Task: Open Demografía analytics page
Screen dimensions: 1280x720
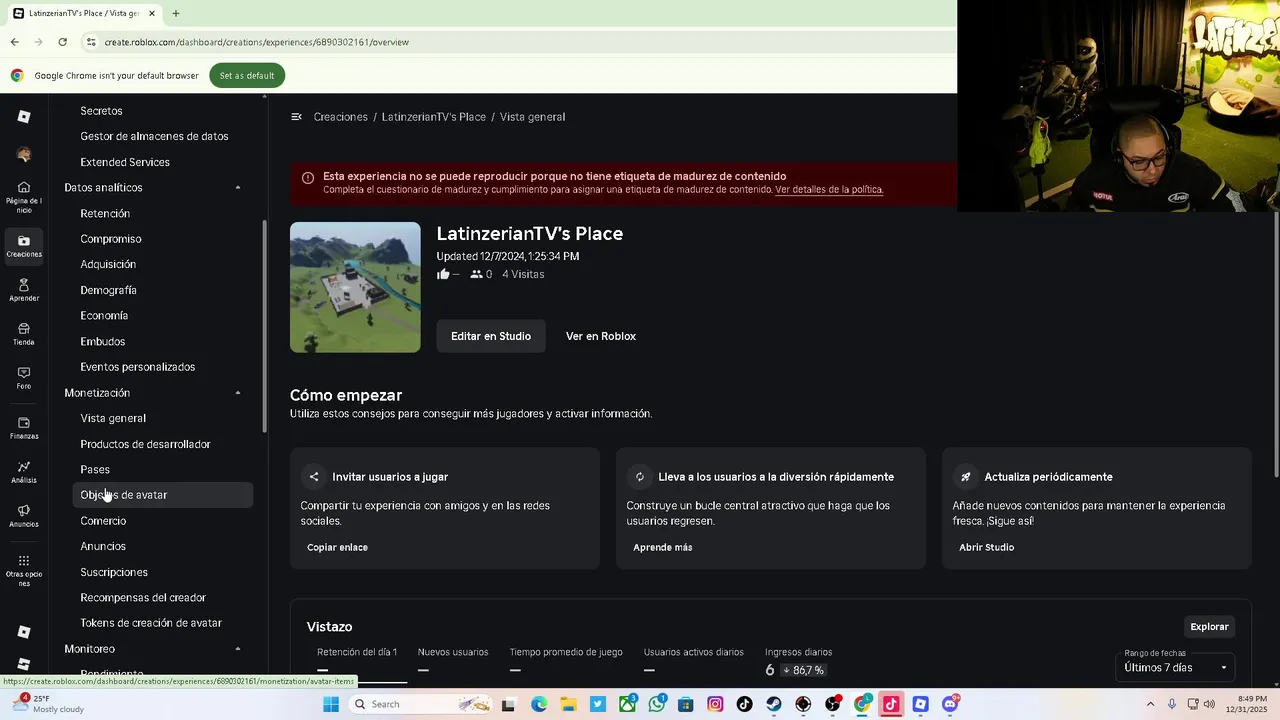Action: pos(108,290)
